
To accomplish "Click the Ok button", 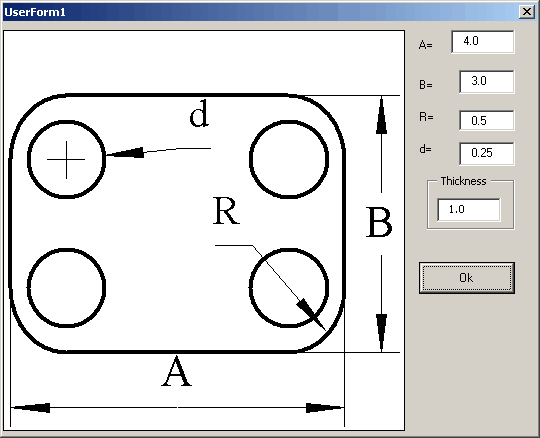I will [467, 278].
